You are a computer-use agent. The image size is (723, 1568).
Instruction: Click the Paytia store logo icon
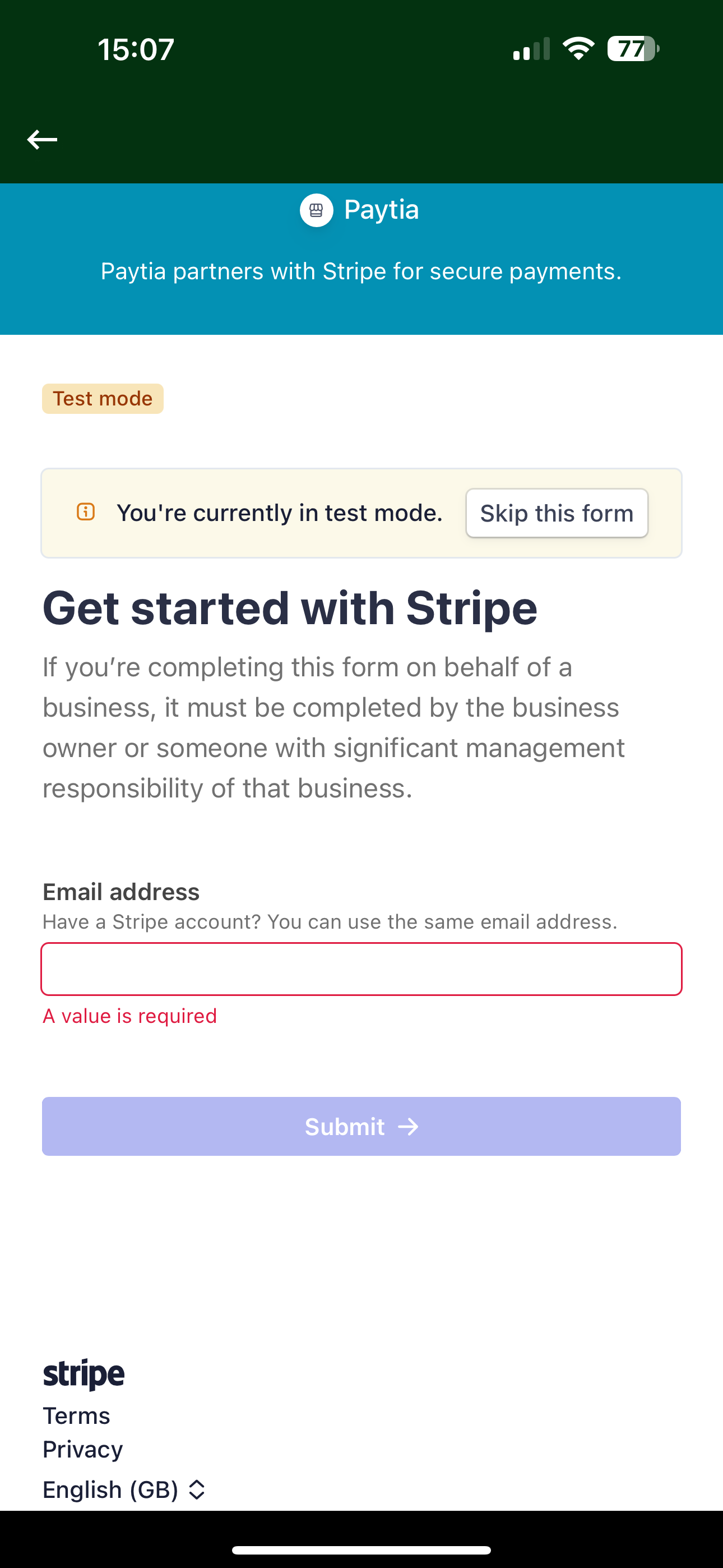317,210
